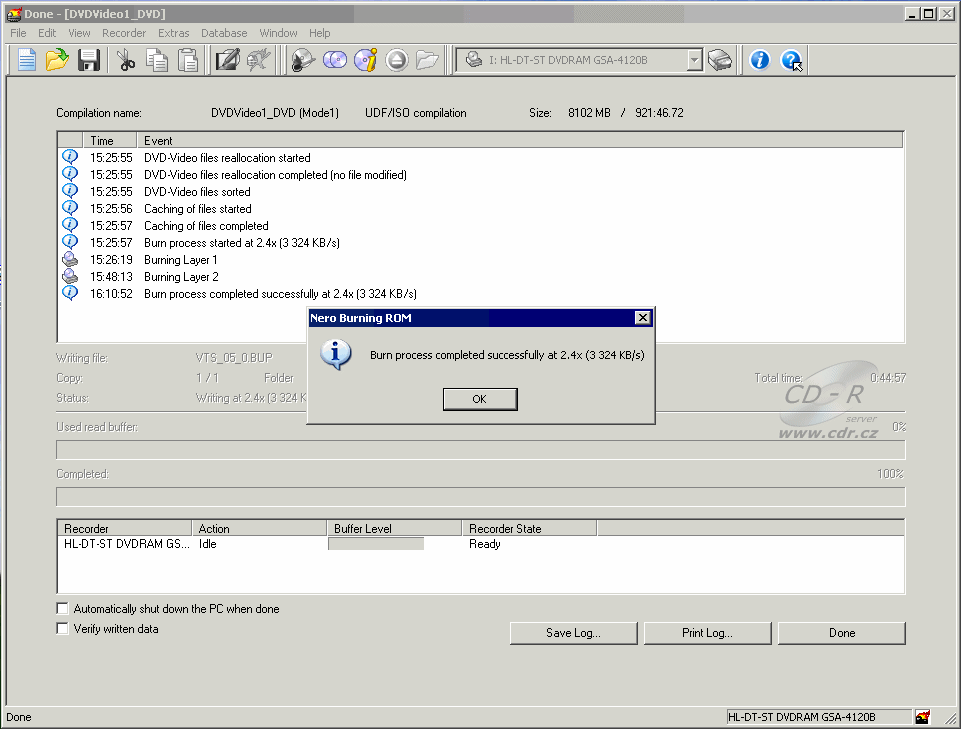Open the Edit menu
Screen dimensions: 961x729
tap(47, 33)
